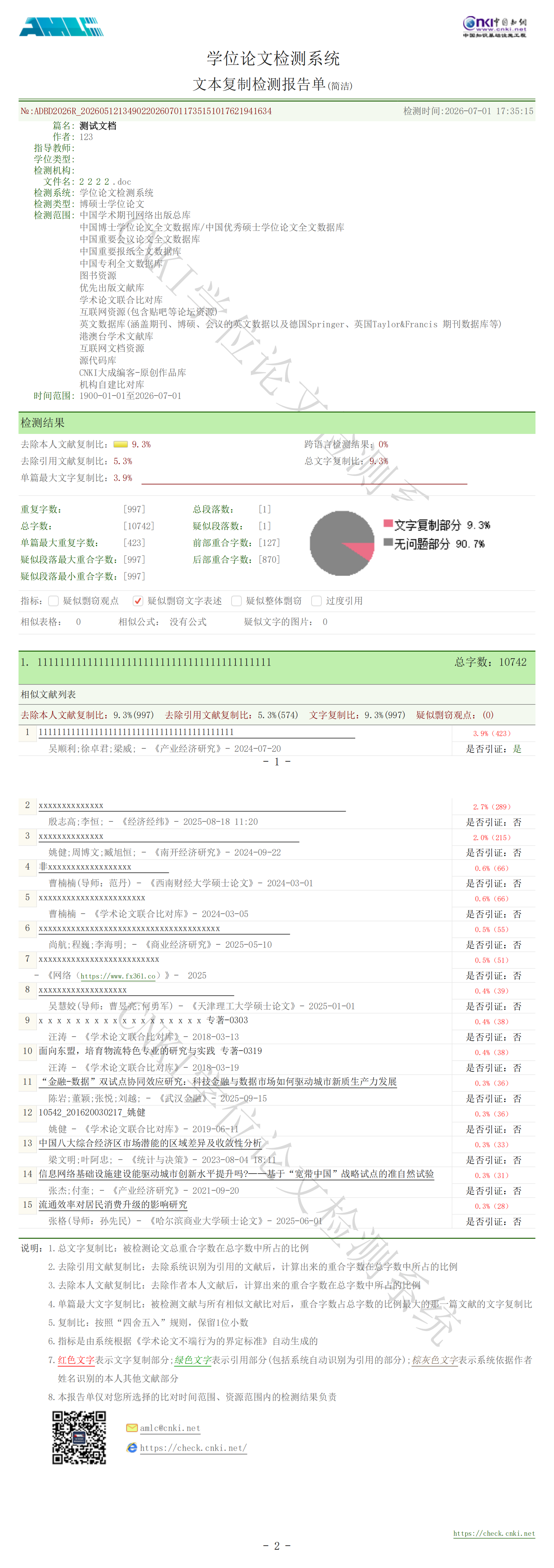The image size is (554, 1568).
Task: Click the file name 2222.doc text
Action: click(105, 181)
